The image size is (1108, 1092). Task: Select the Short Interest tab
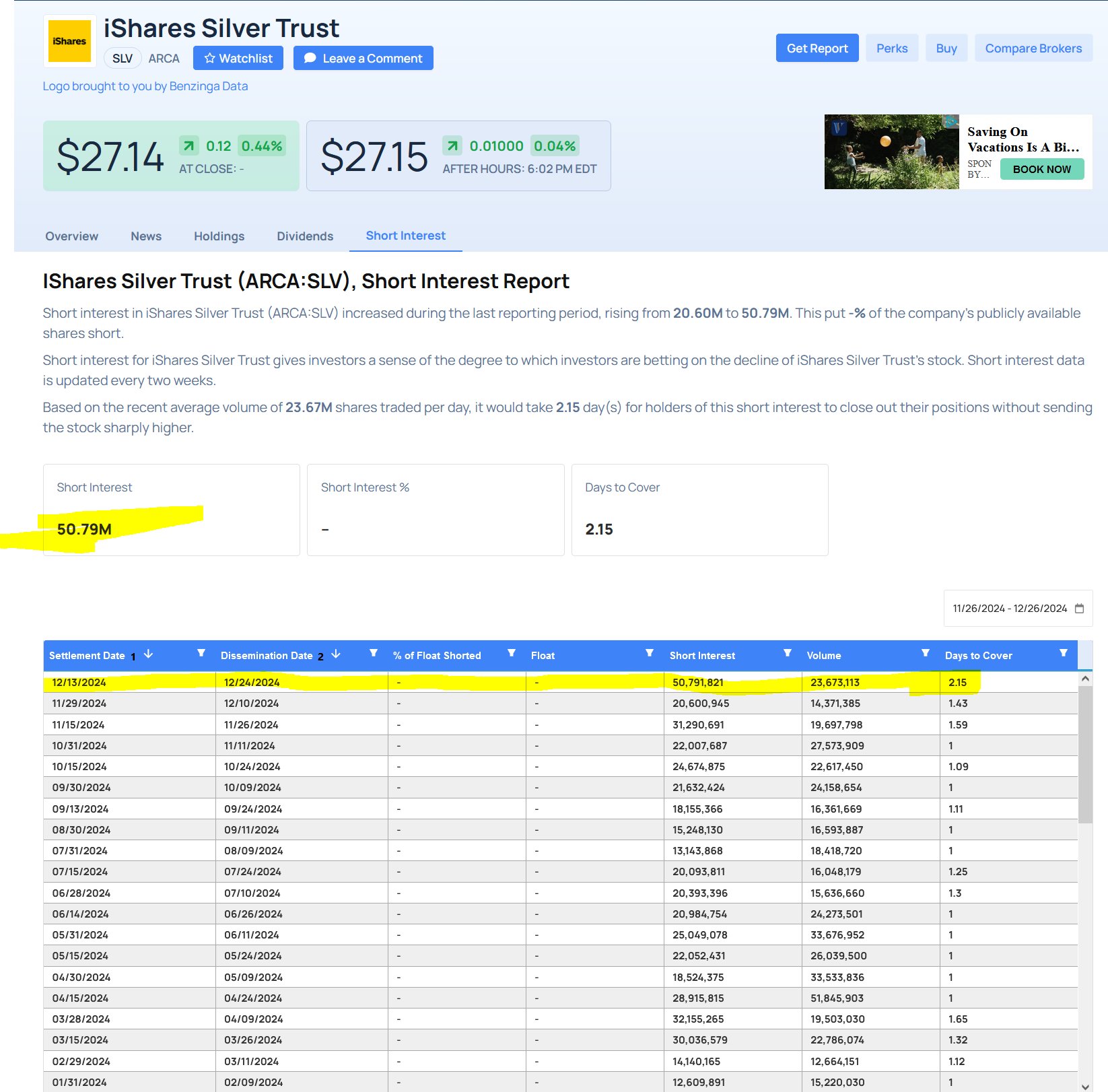(x=405, y=236)
